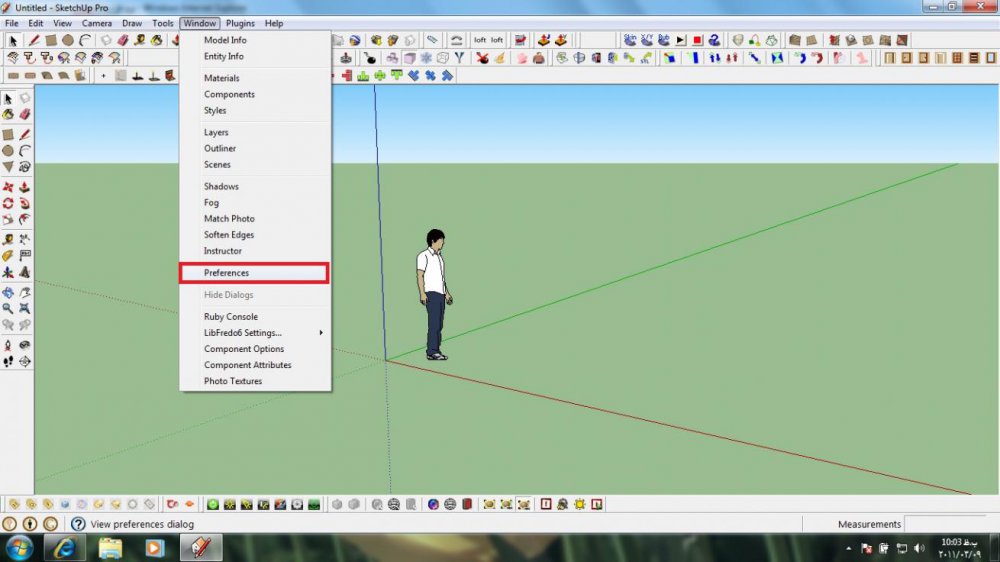1000x562 pixels.
Task: Open the Camera menu
Action: coord(97,23)
